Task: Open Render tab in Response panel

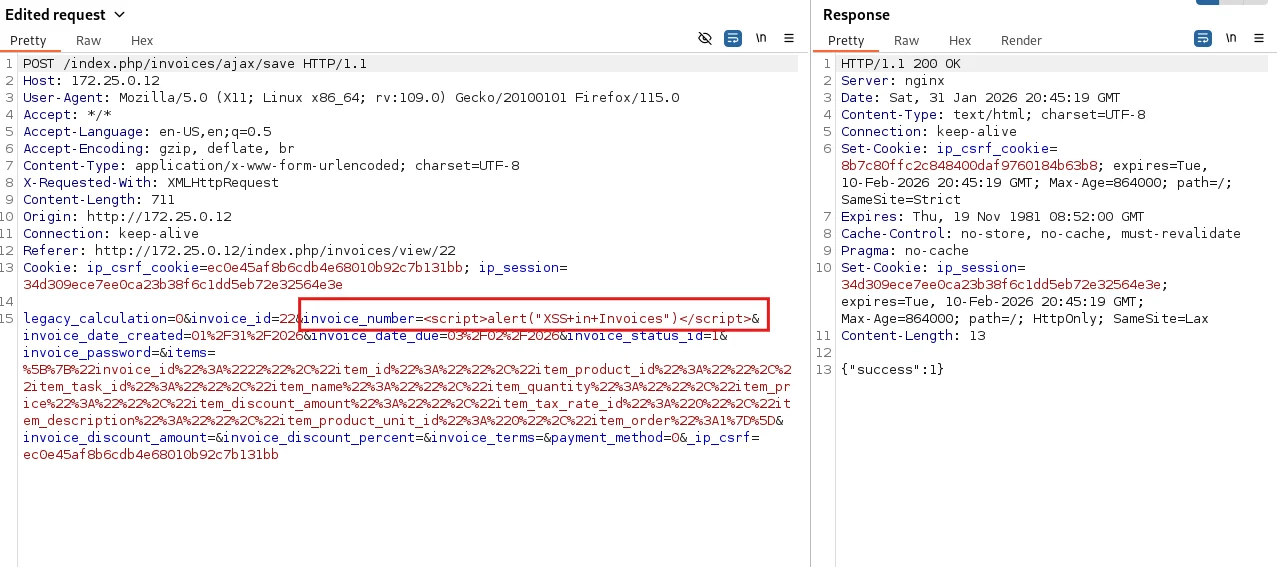Action: [1021, 41]
